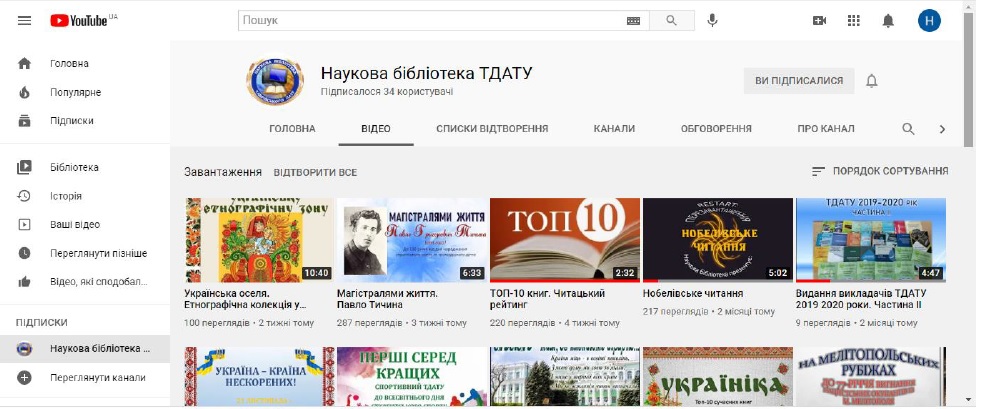Open the YouTube apps grid icon

click(x=853, y=21)
